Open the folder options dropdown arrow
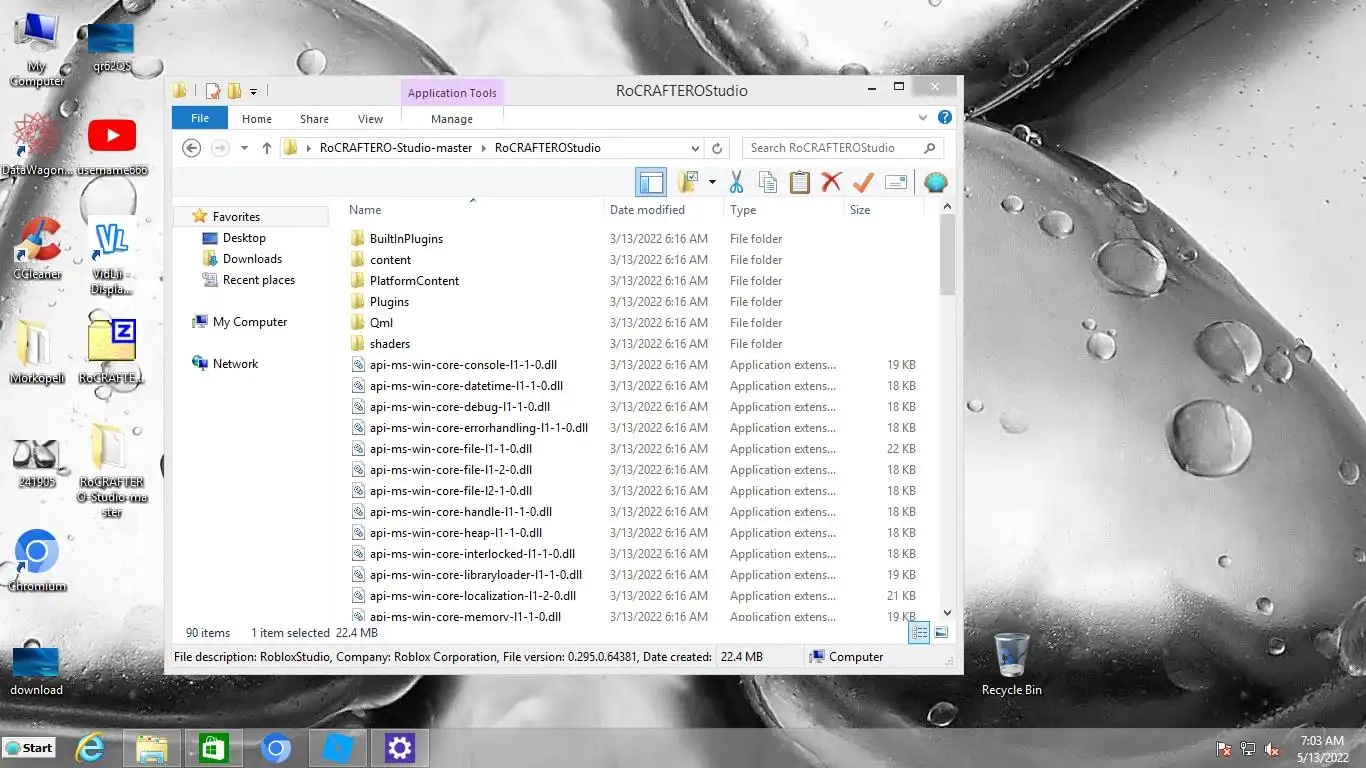Viewport: 1366px width, 768px height. pyautogui.click(x=712, y=182)
